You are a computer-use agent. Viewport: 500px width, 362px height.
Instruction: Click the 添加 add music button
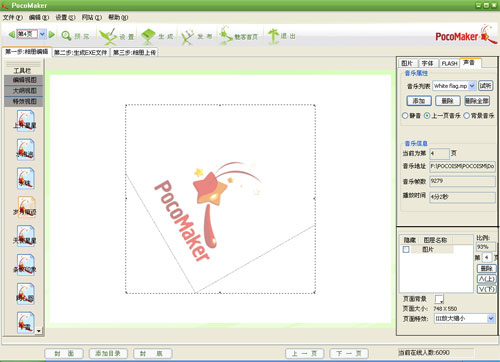419,101
